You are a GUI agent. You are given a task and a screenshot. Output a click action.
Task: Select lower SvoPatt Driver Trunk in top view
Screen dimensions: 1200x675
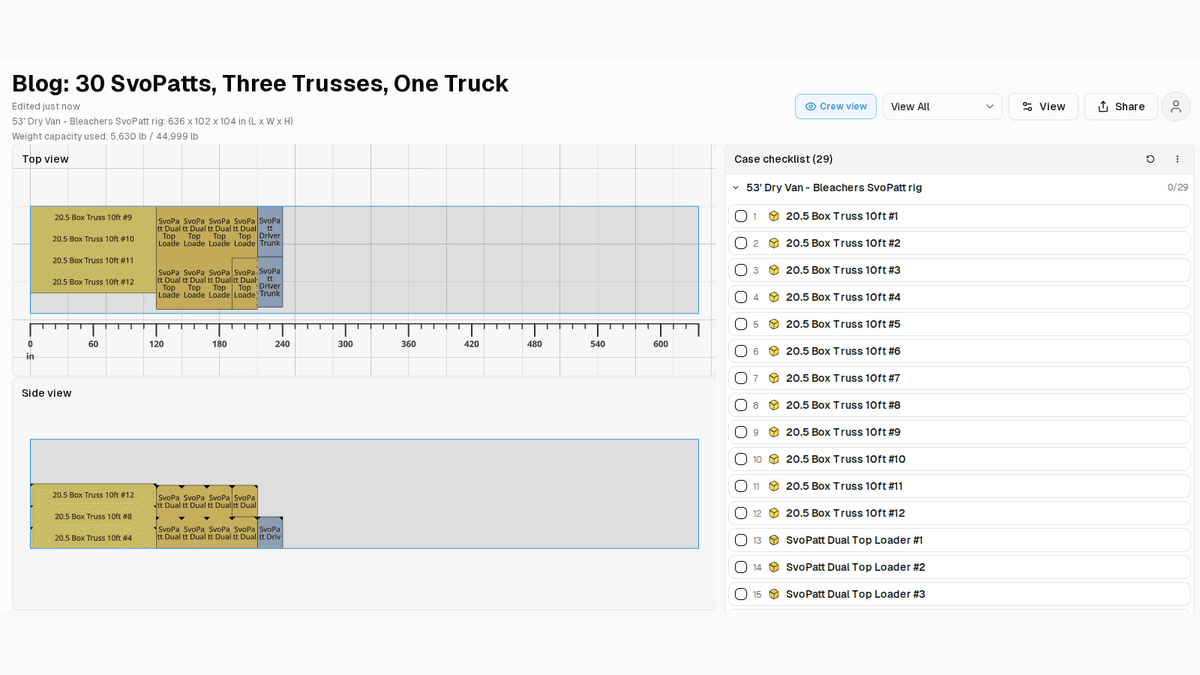270,282
